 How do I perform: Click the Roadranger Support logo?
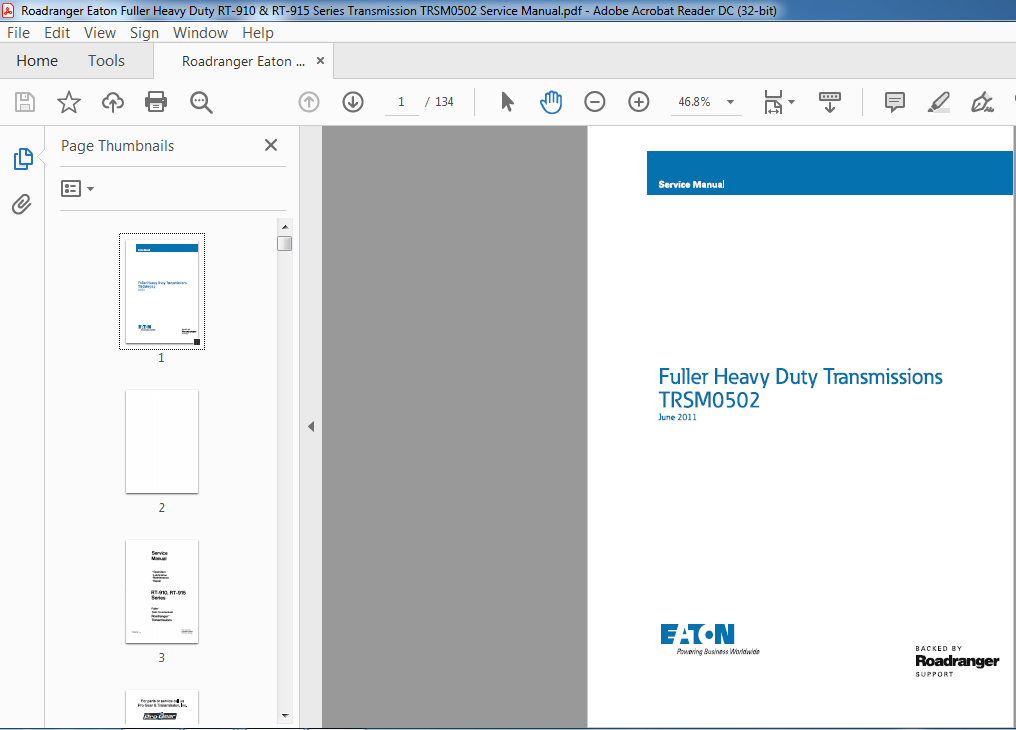(957, 661)
